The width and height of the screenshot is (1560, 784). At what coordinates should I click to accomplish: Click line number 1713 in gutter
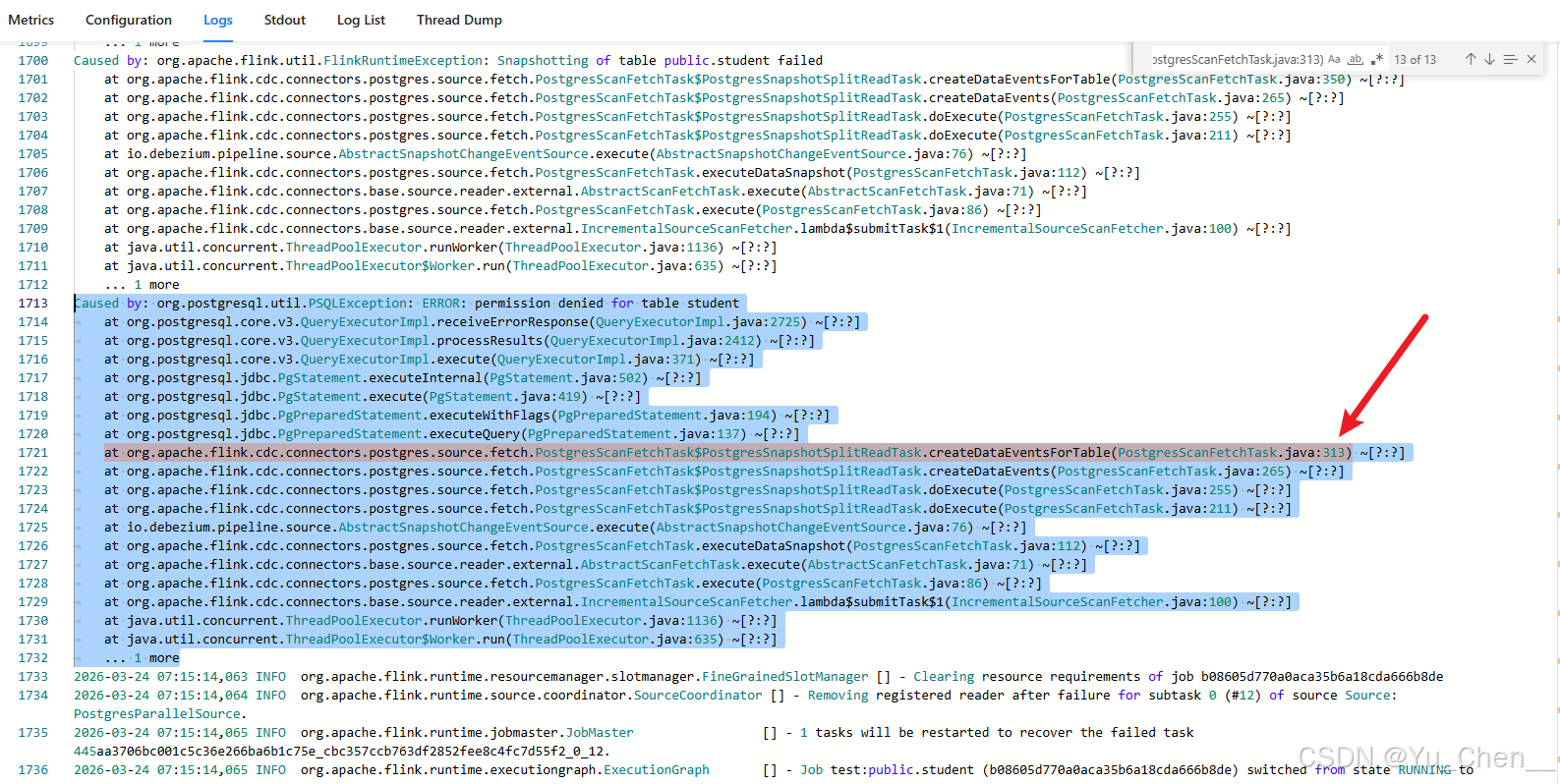click(x=33, y=304)
